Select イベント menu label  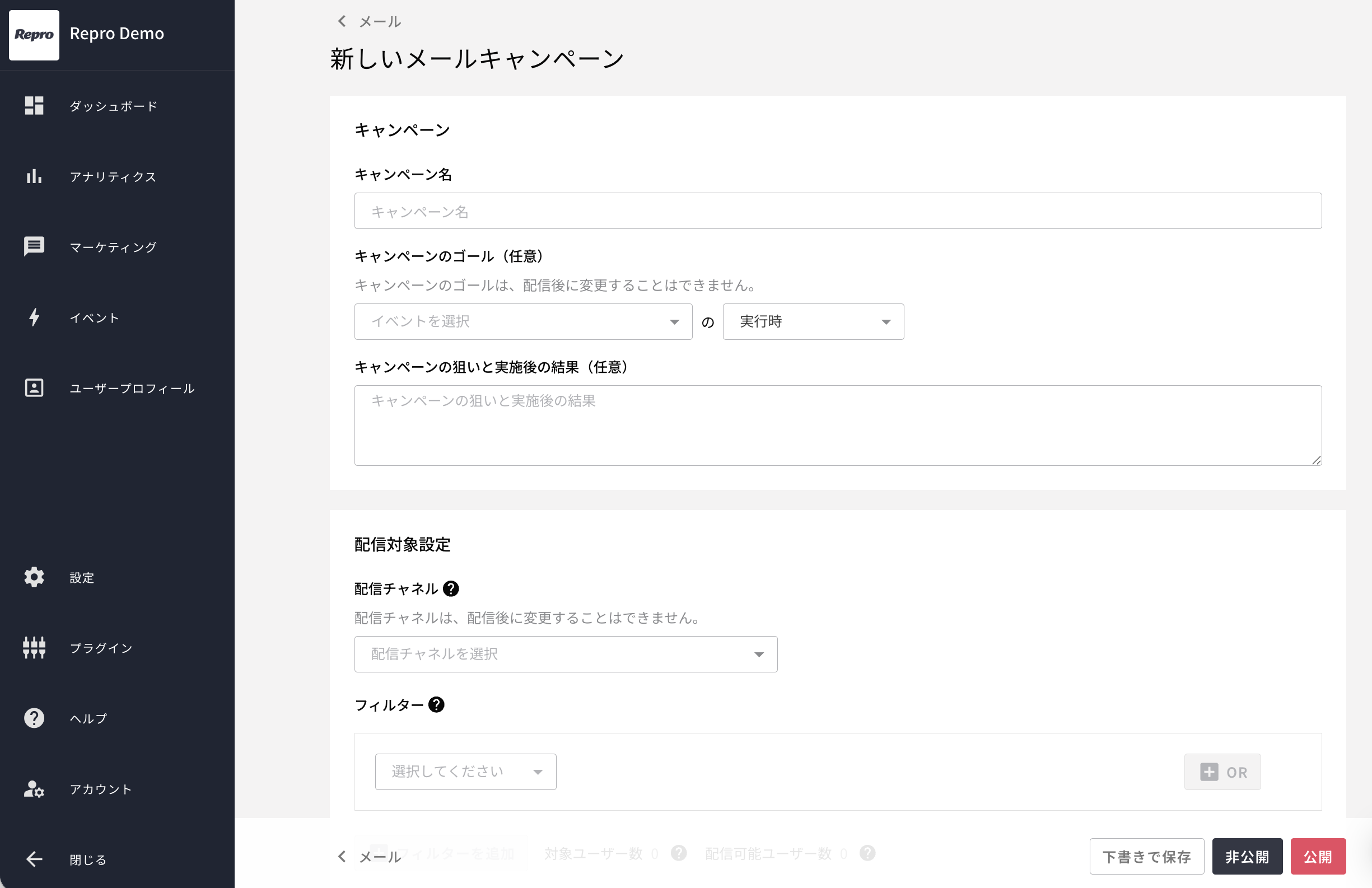coord(95,317)
